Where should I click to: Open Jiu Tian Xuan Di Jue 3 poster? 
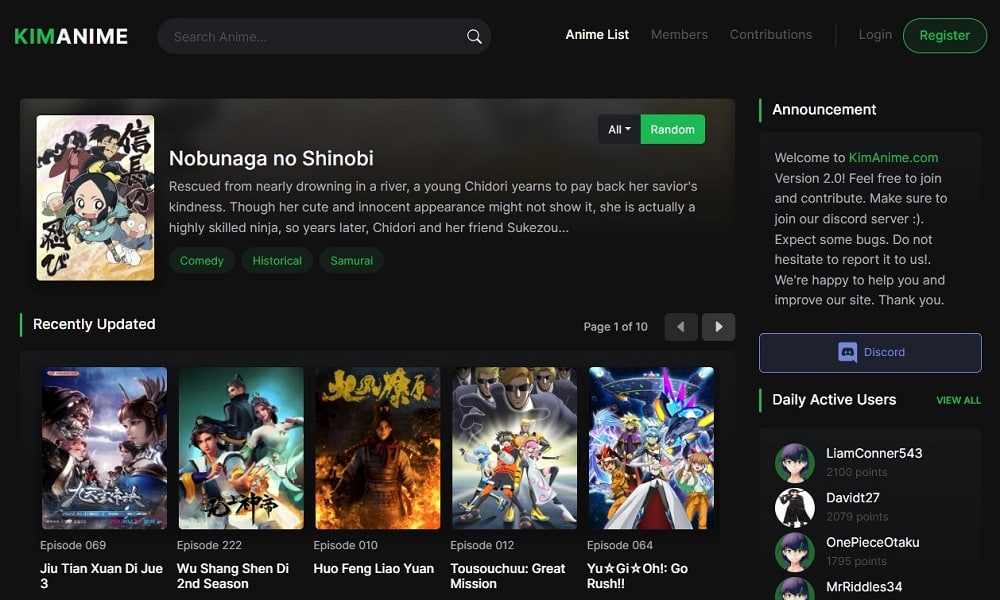point(104,448)
